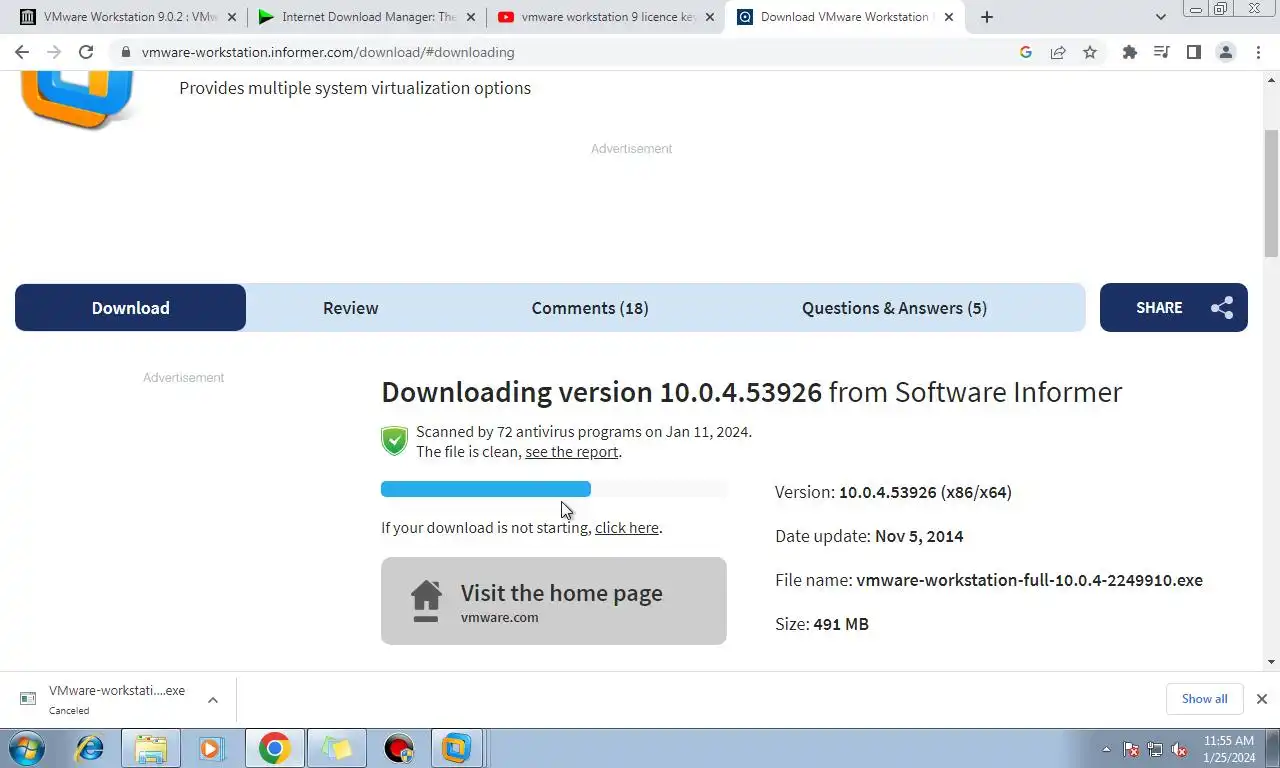Go back to the previous page

[x=22, y=52]
